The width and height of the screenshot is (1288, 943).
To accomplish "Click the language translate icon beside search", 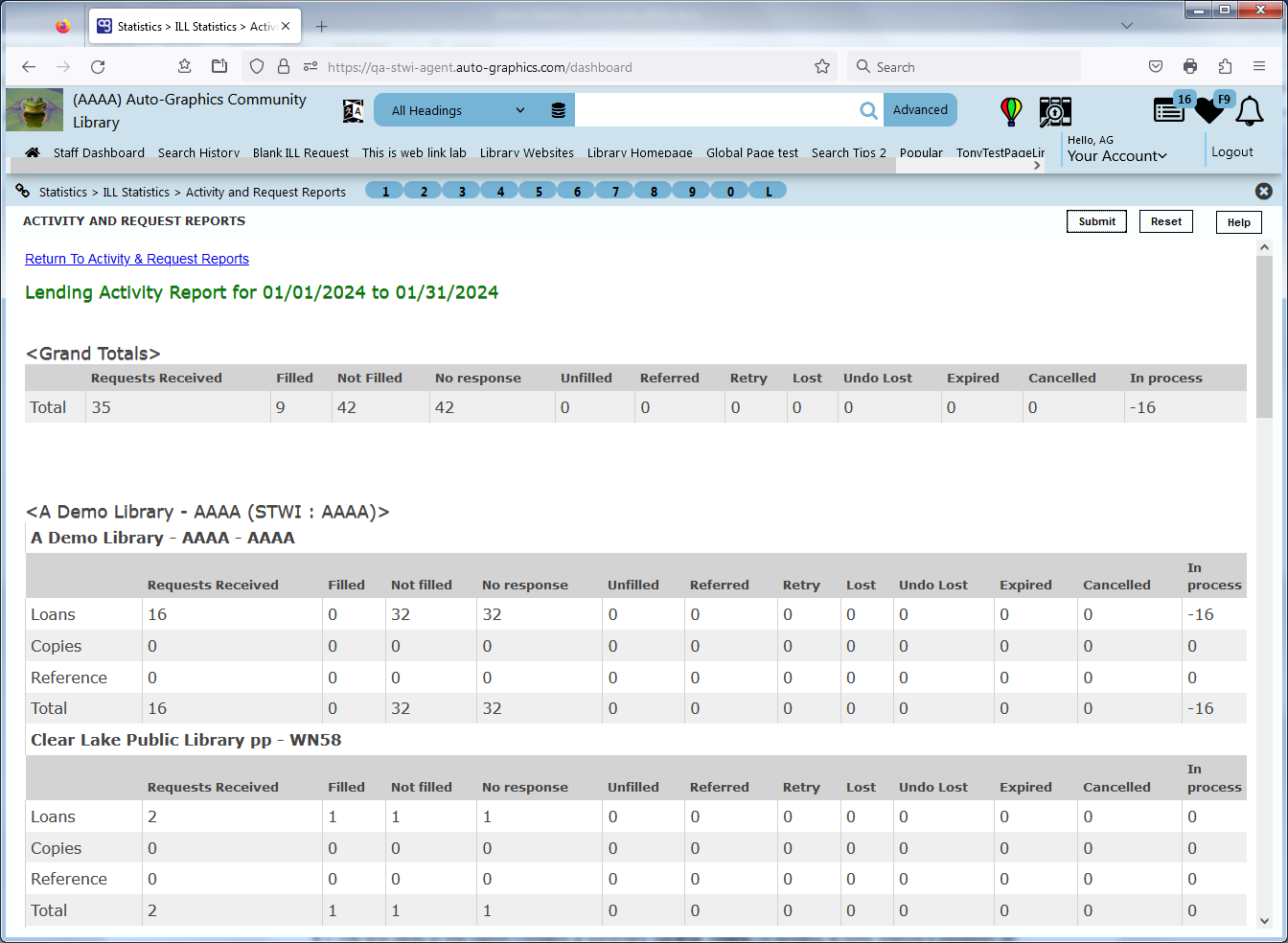I will [353, 110].
